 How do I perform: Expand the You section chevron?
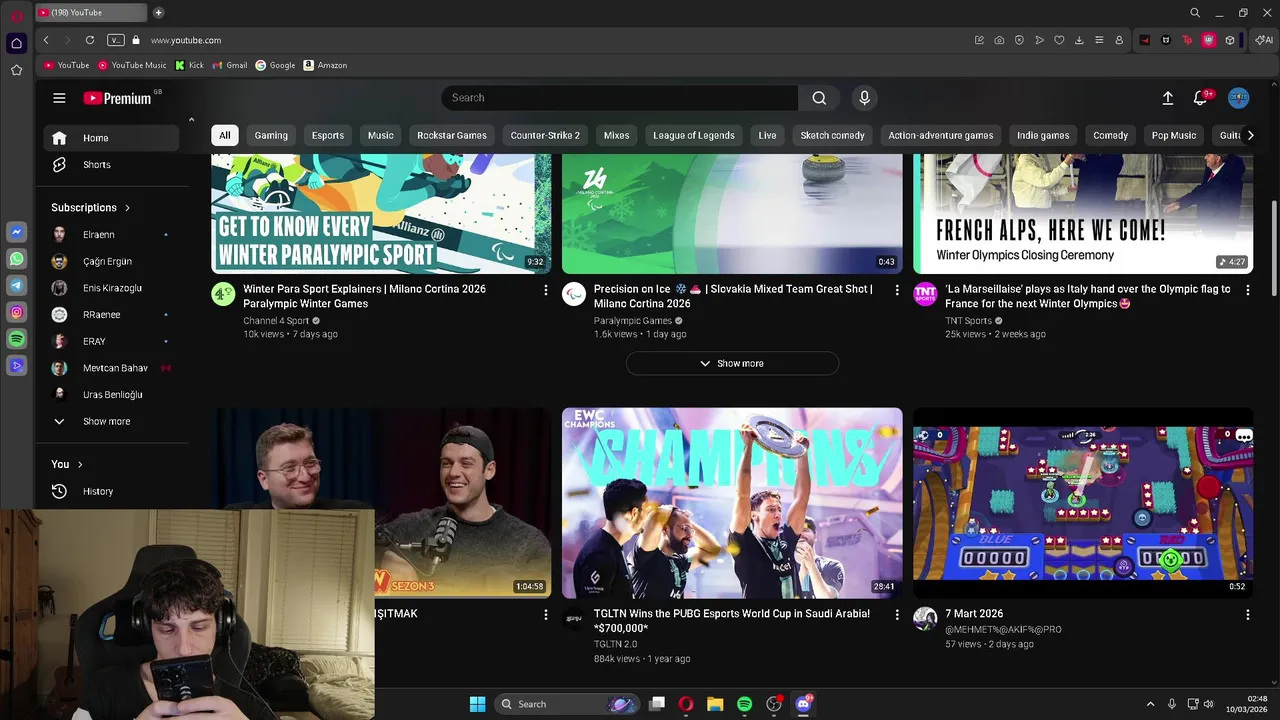click(x=80, y=465)
